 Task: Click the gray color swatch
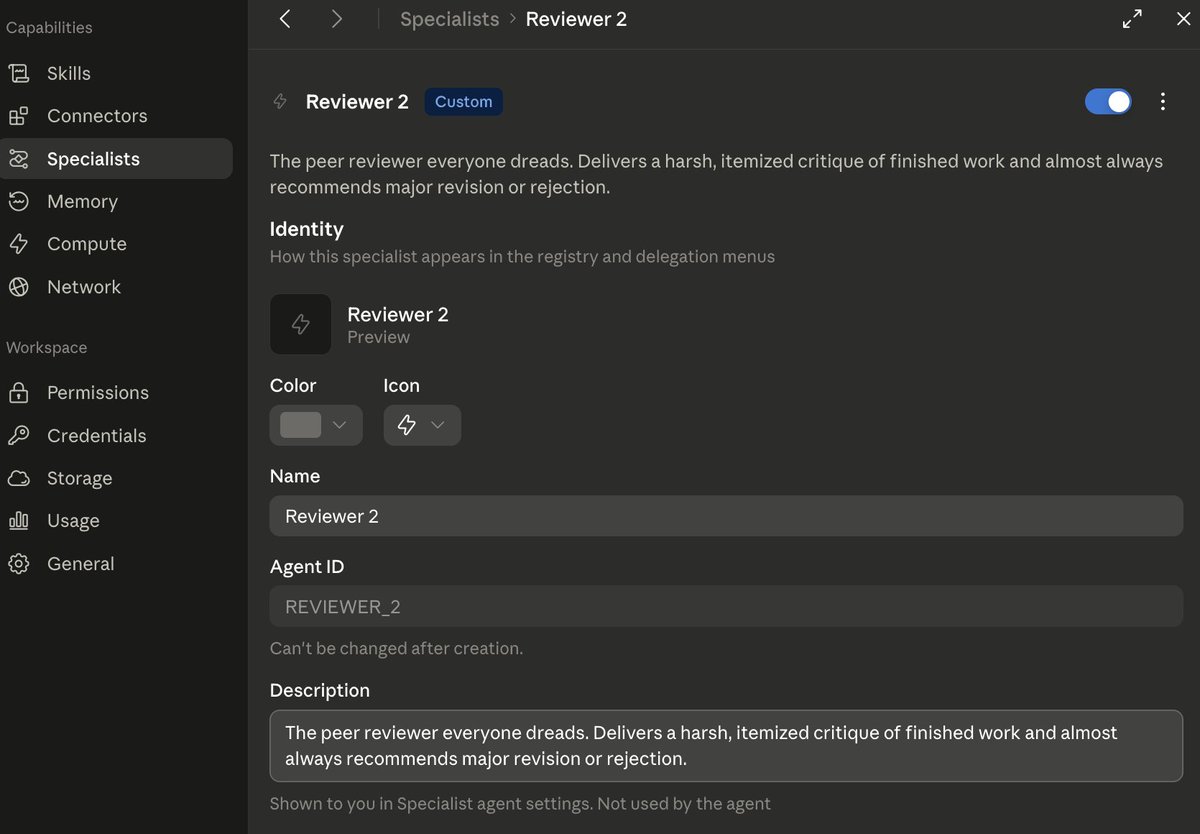300,425
